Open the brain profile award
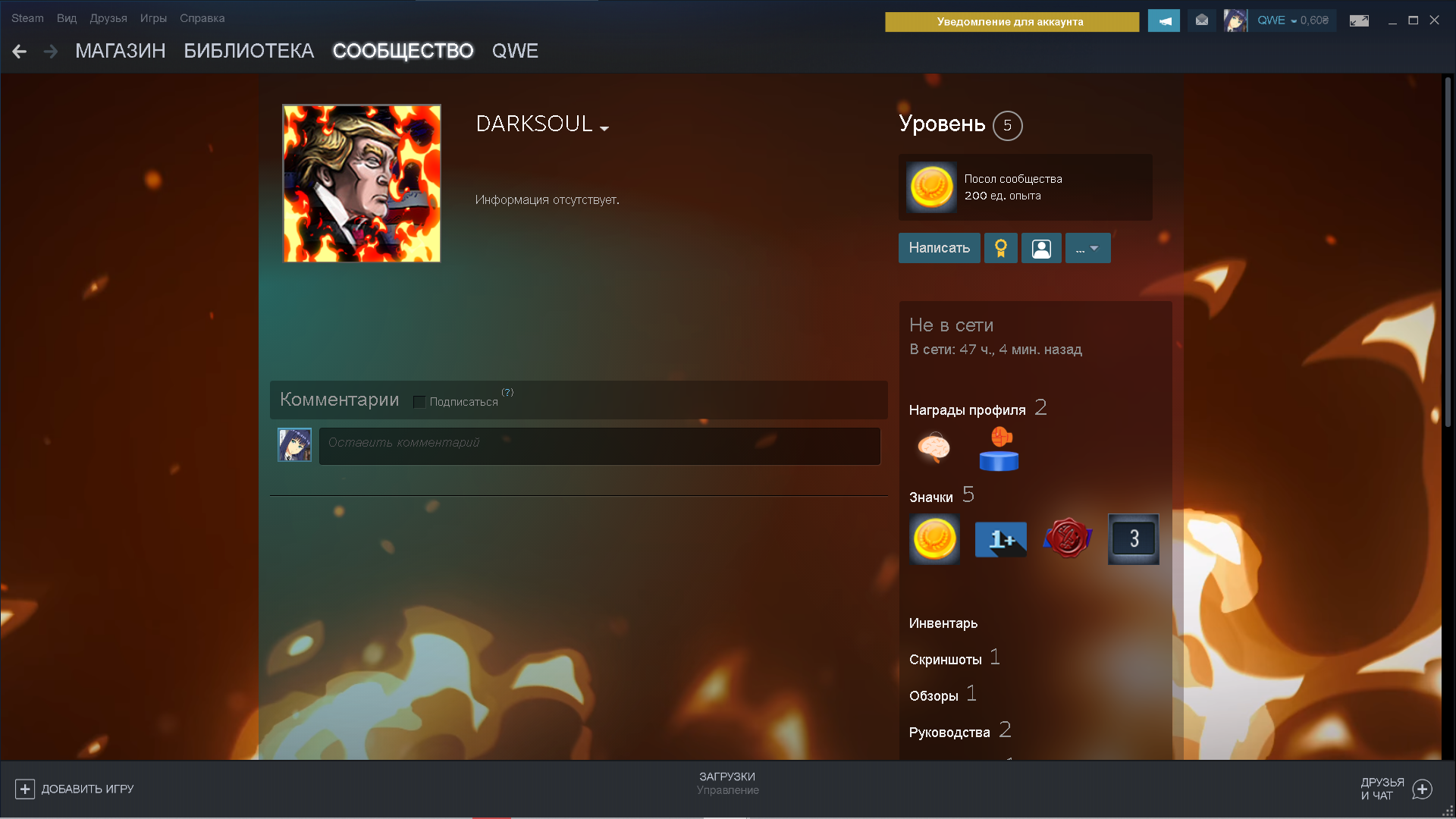Screen dimensions: 1456x819 pyautogui.click(x=934, y=447)
